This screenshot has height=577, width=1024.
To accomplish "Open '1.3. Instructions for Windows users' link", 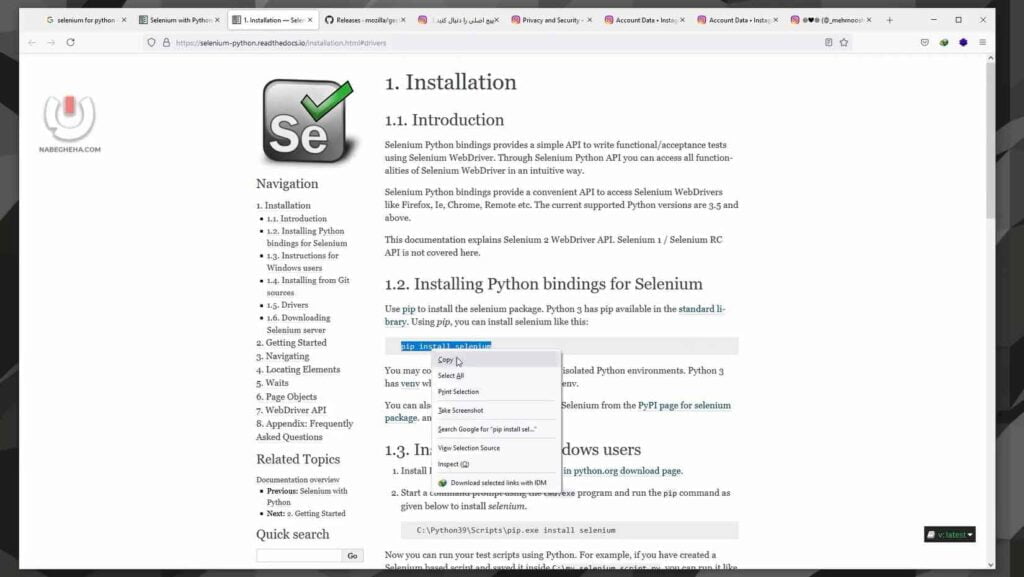I will [x=302, y=262].
